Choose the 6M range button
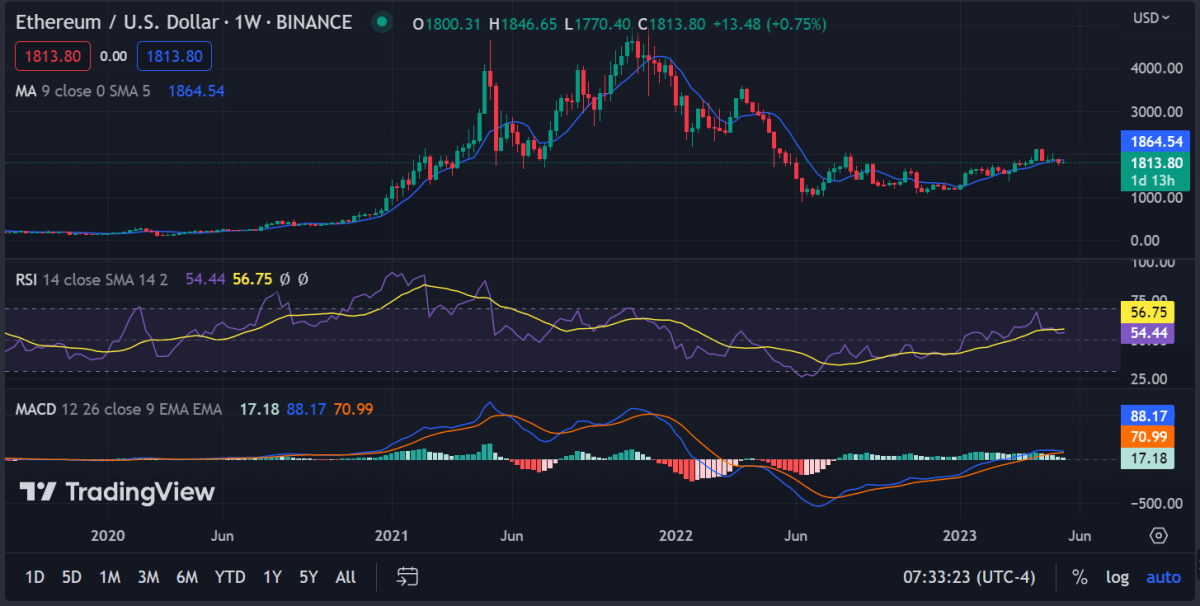This screenshot has height=606, width=1200. coord(187,577)
